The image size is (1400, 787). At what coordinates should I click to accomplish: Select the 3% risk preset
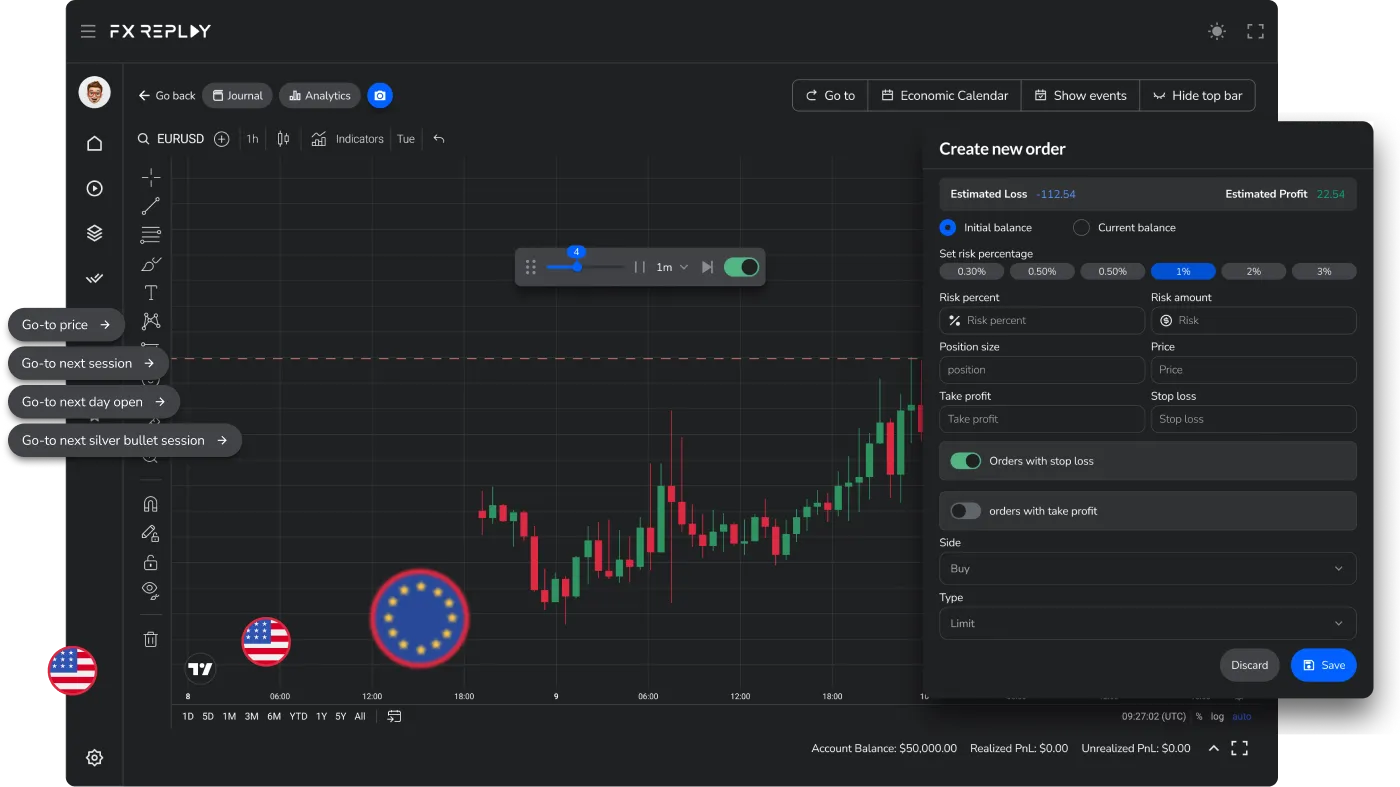click(x=1324, y=271)
